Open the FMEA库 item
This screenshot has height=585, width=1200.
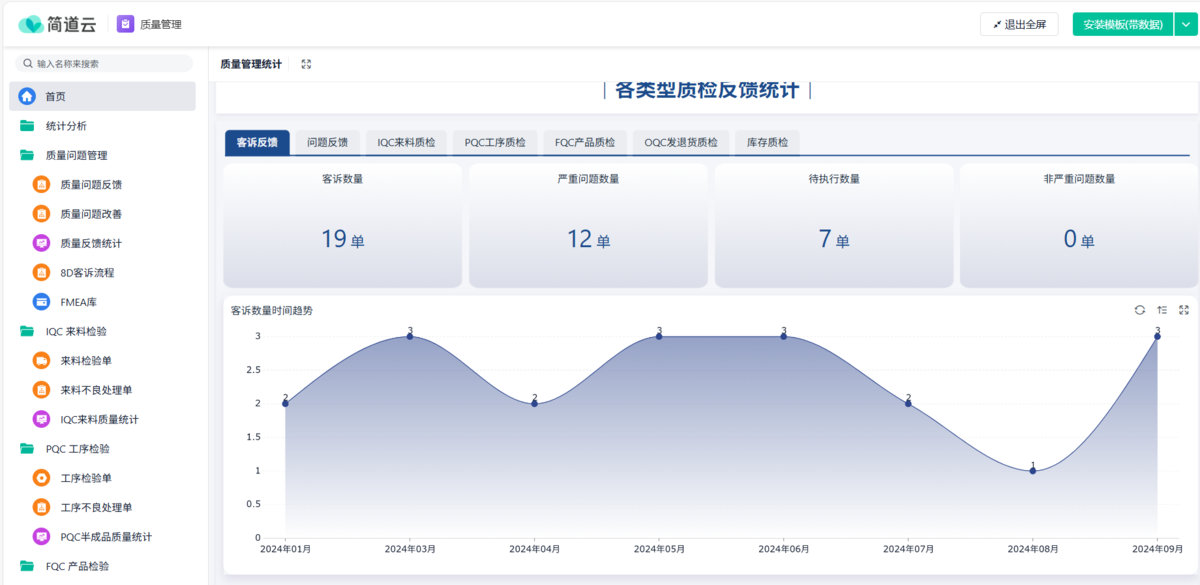coord(102,302)
